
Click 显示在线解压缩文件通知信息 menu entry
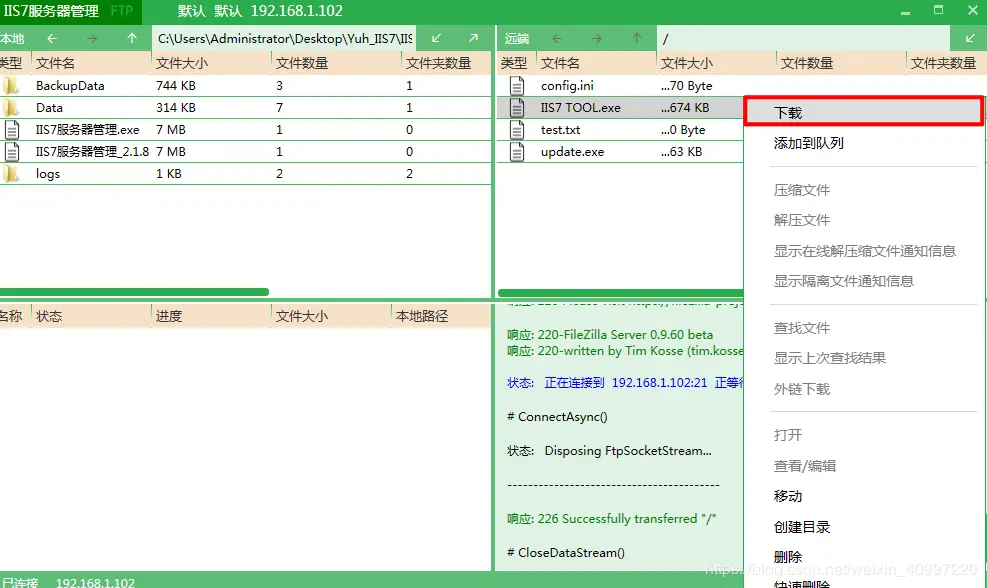863,251
